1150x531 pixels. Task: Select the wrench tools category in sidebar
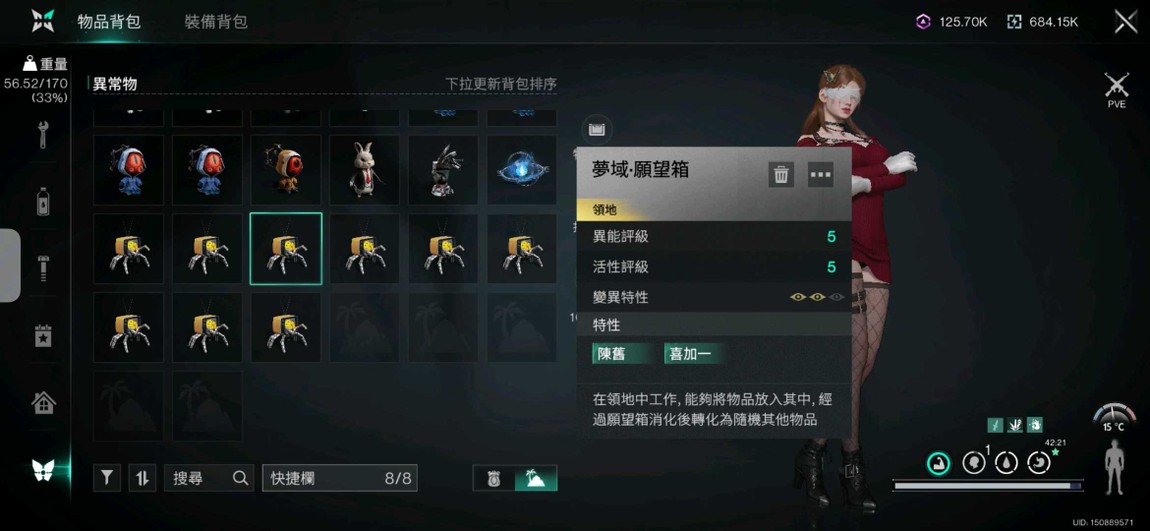[x=43, y=134]
